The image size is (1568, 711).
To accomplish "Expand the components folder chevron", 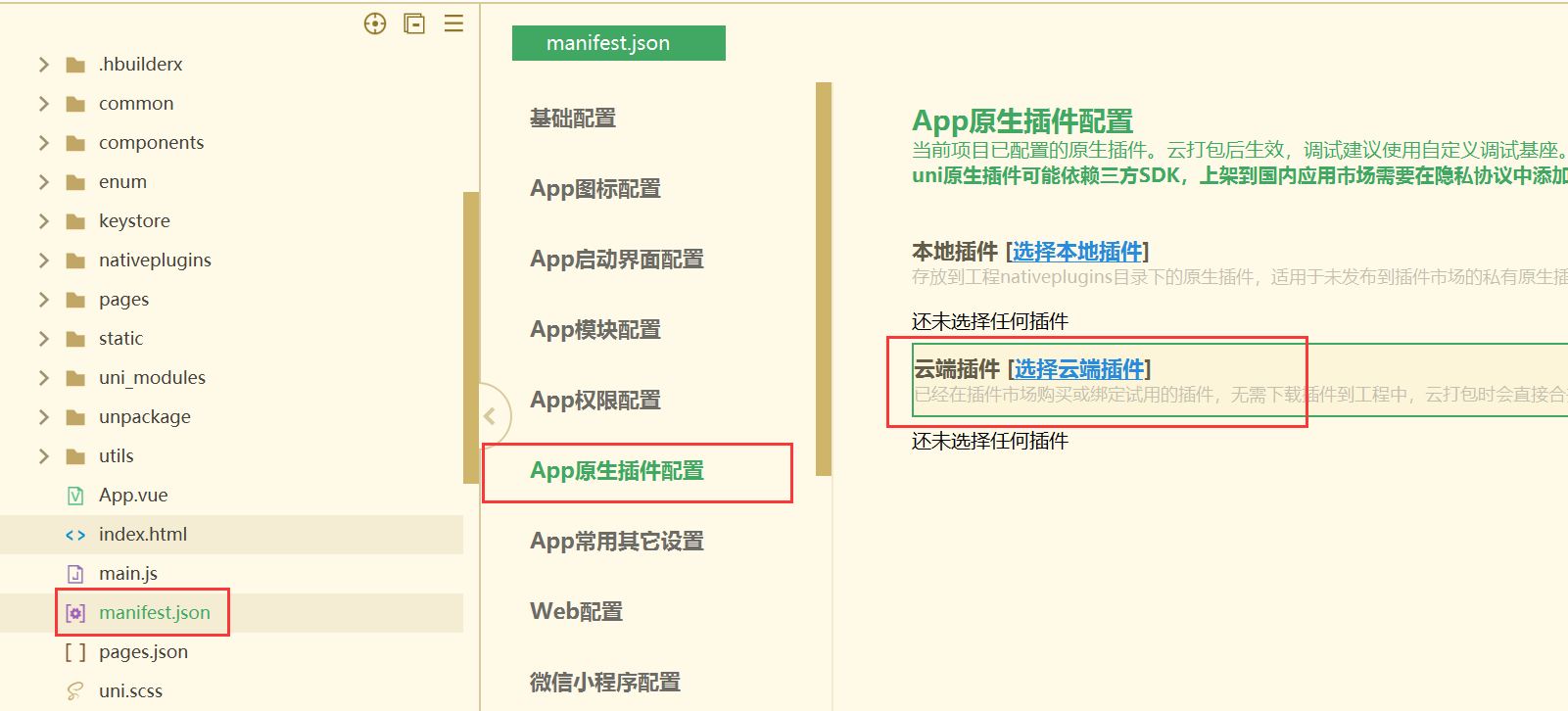I will [43, 143].
